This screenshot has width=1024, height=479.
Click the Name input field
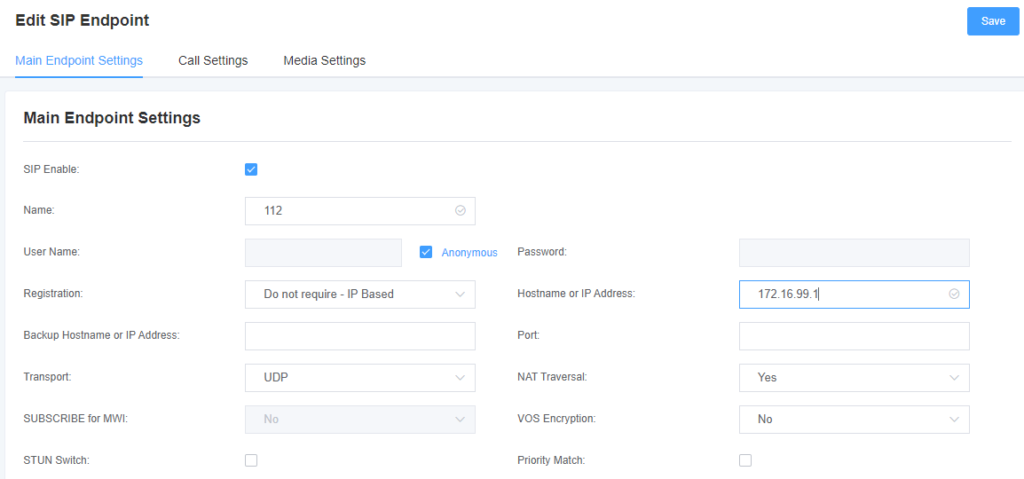tap(350, 211)
